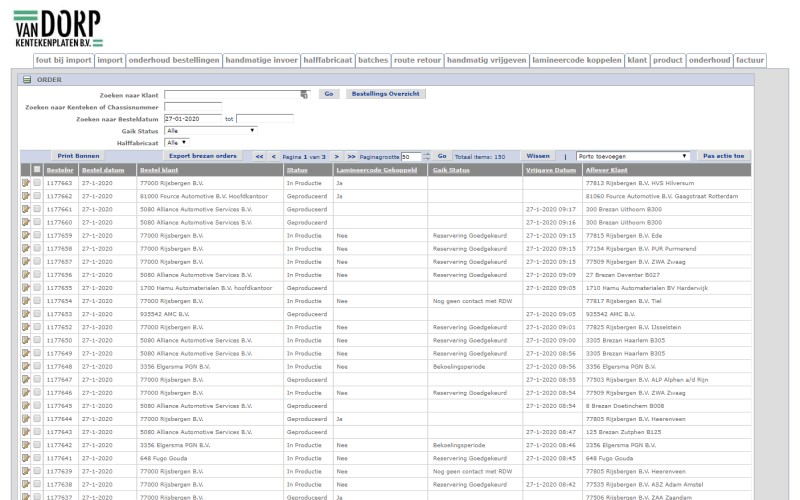The image size is (800, 500).
Task: Open the 'factuur' tab
Action: tap(750, 60)
